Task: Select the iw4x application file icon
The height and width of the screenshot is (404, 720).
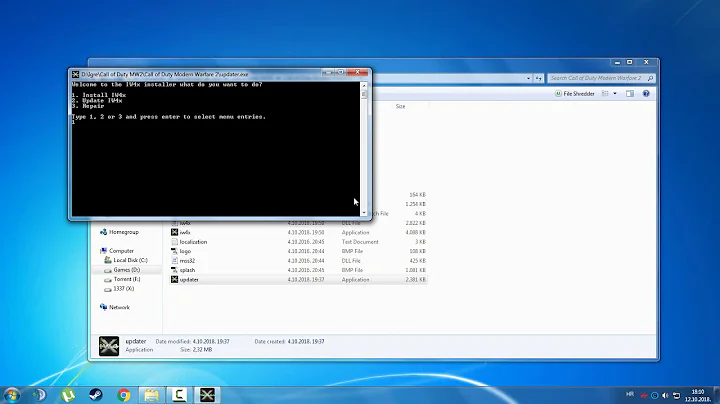Action: pyautogui.click(x=174, y=232)
